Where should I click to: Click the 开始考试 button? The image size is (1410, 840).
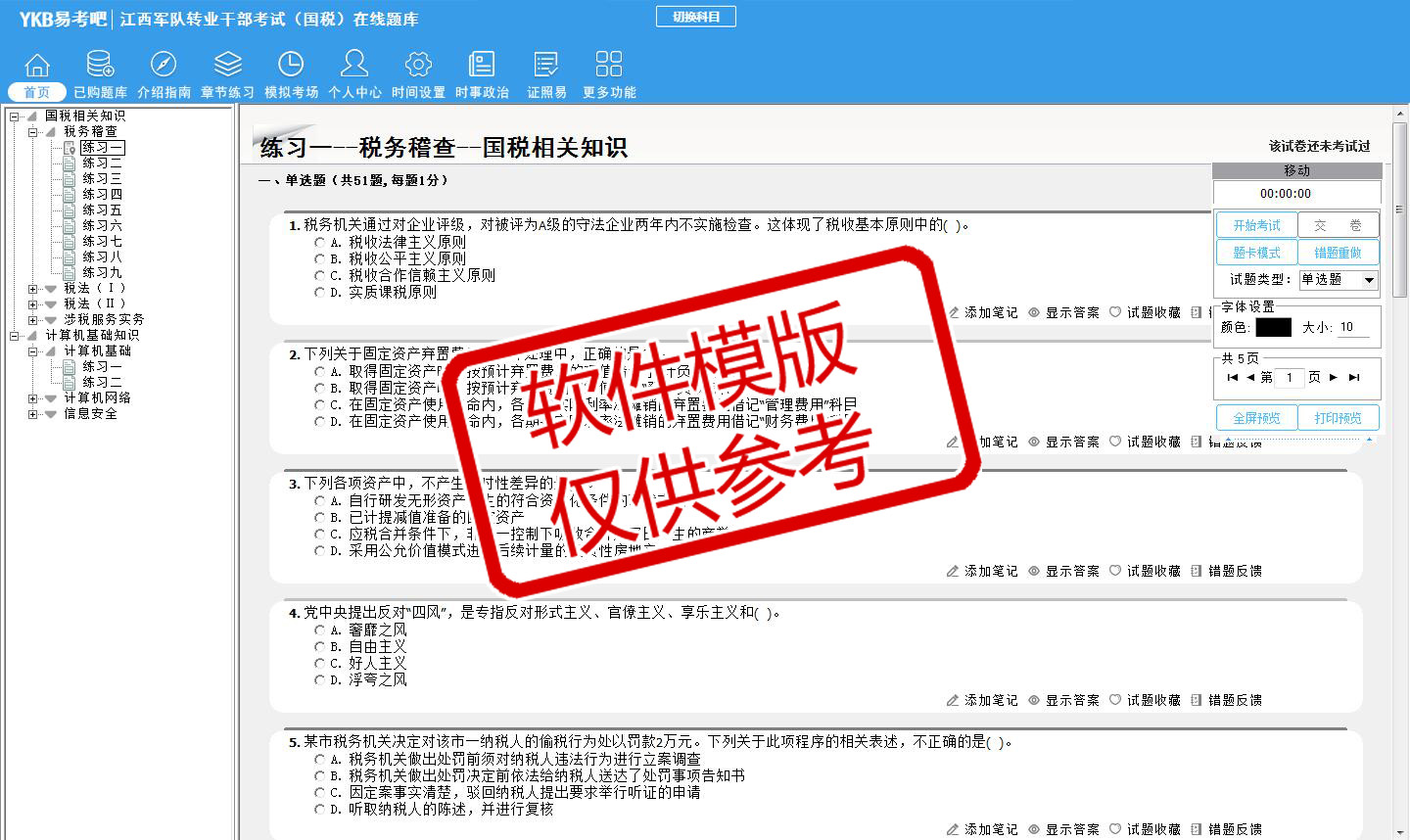point(1256,225)
